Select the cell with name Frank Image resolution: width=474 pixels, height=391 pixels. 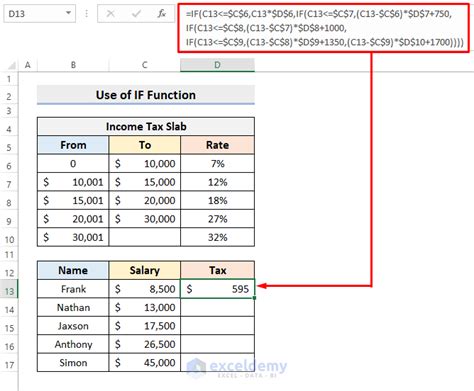coord(73,289)
